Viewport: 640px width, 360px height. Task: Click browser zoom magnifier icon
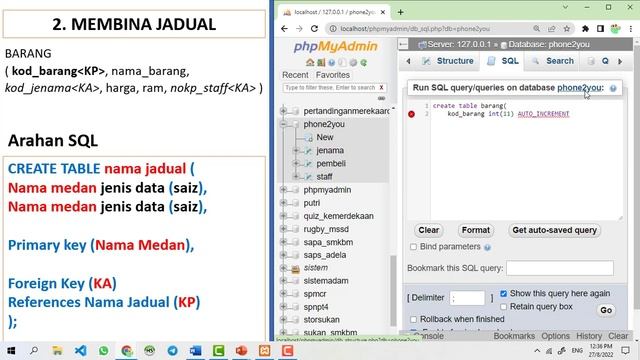pyautogui.click(x=536, y=29)
